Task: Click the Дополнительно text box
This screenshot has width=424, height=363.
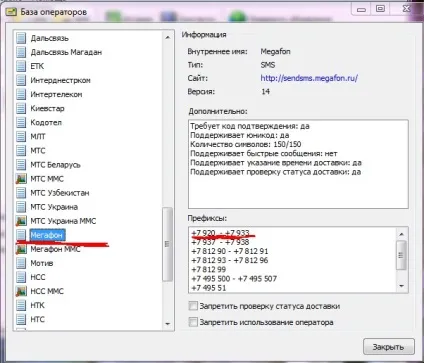Action: click(x=298, y=164)
